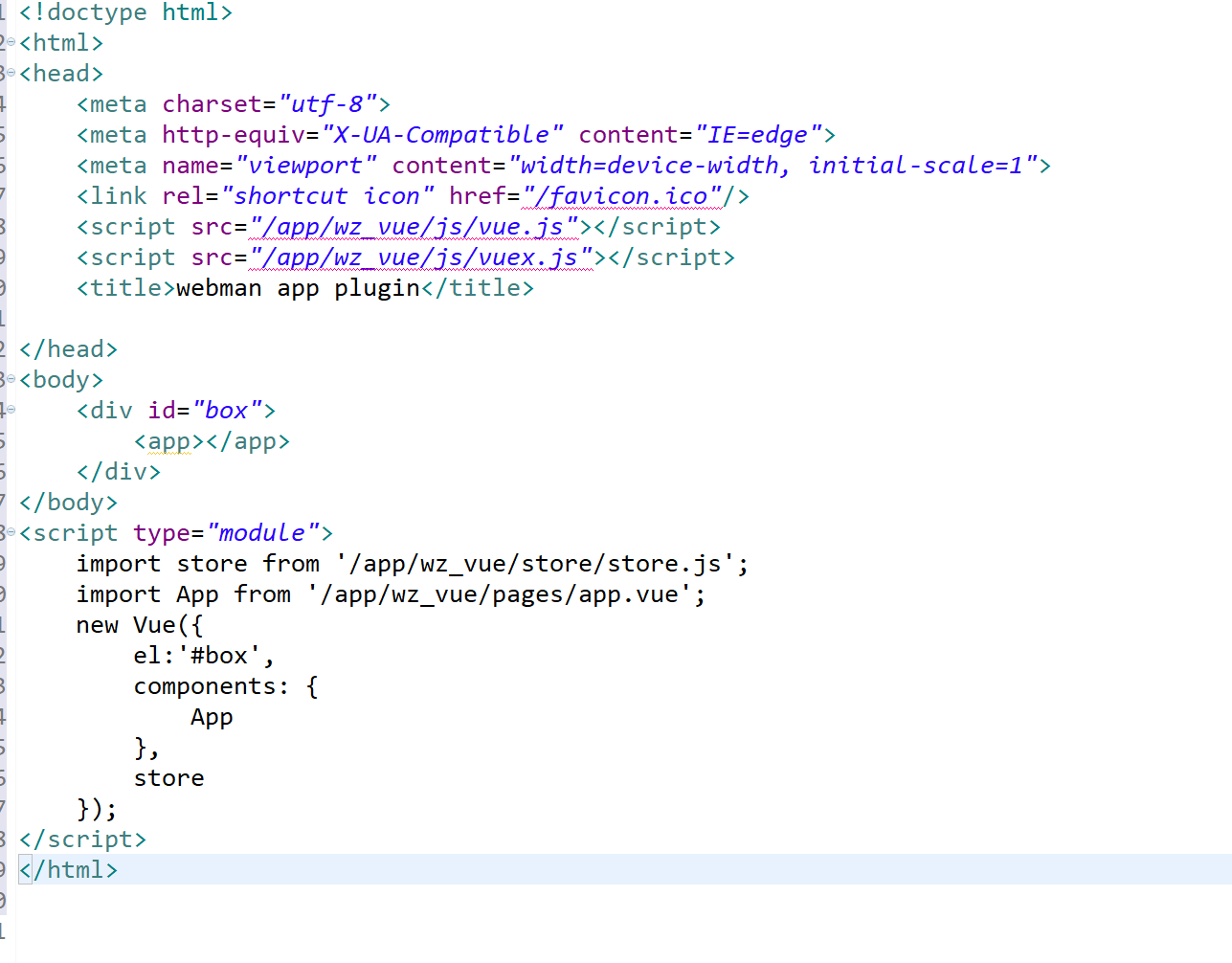Click the closing </div> tag
The height and width of the screenshot is (963, 1232).
pos(119,472)
